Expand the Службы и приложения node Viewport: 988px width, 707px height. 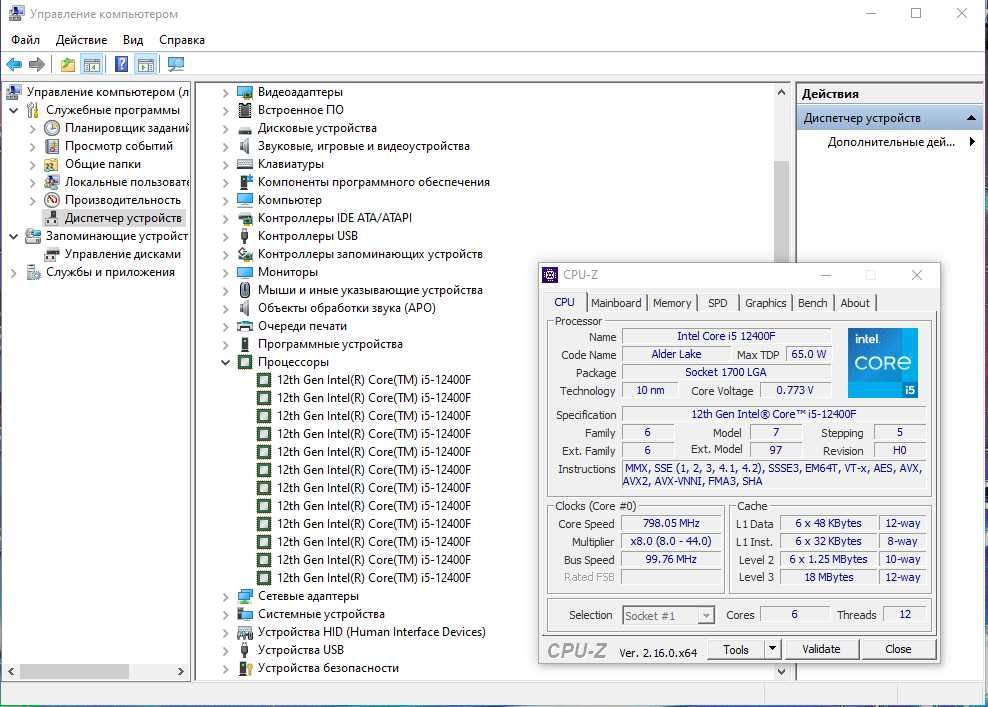click(13, 273)
